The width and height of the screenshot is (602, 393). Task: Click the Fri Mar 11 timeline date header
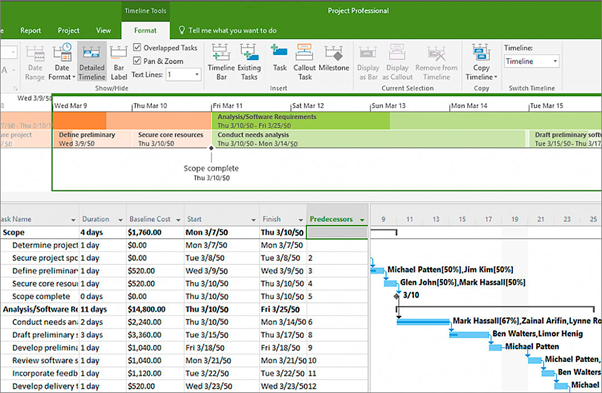[x=228, y=106]
